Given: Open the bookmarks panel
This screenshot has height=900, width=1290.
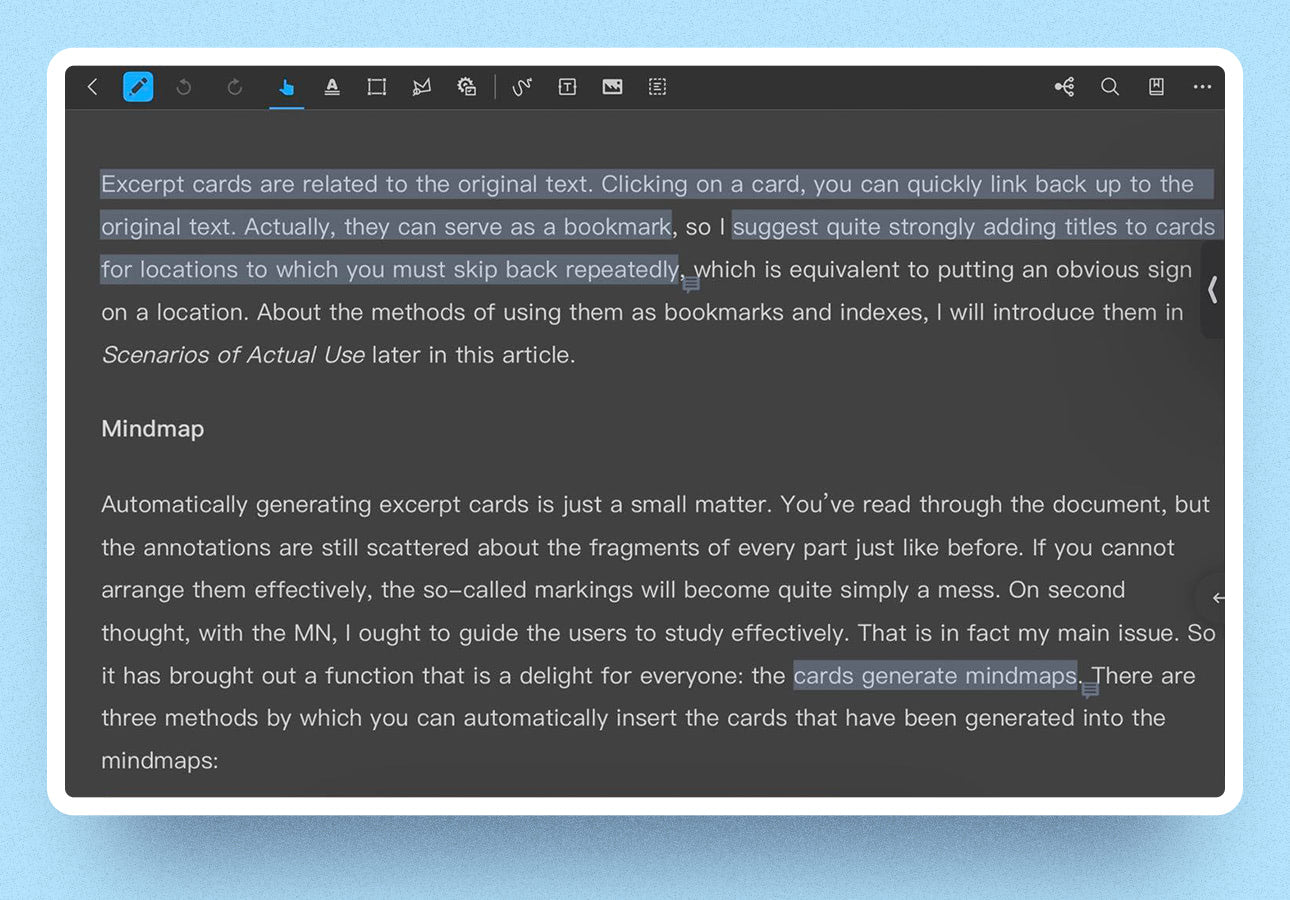Looking at the screenshot, I should coord(1156,87).
